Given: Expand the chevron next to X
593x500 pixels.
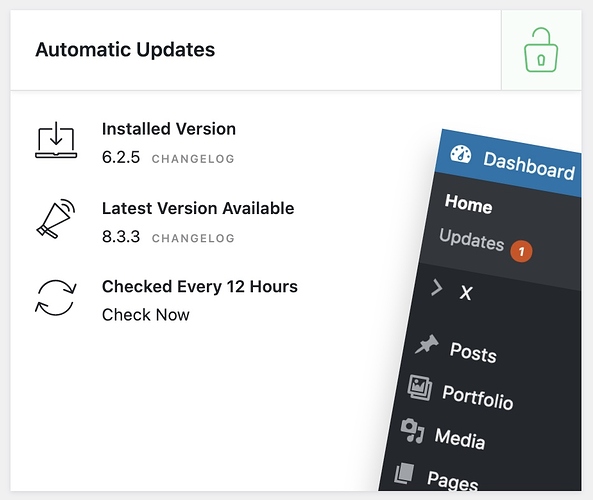Looking at the screenshot, I should (x=437, y=288).
